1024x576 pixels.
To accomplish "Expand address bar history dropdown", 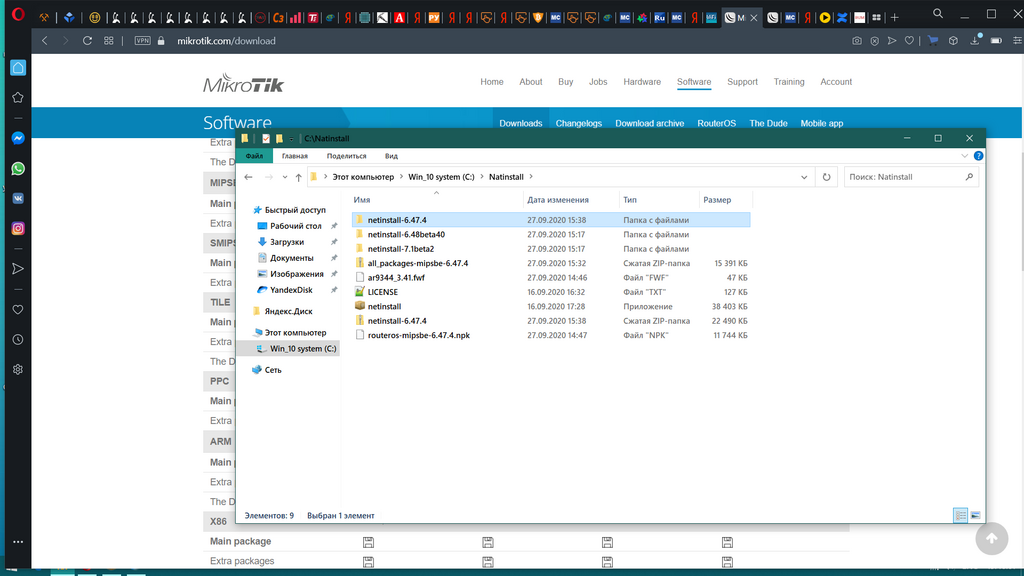I will click(804, 177).
